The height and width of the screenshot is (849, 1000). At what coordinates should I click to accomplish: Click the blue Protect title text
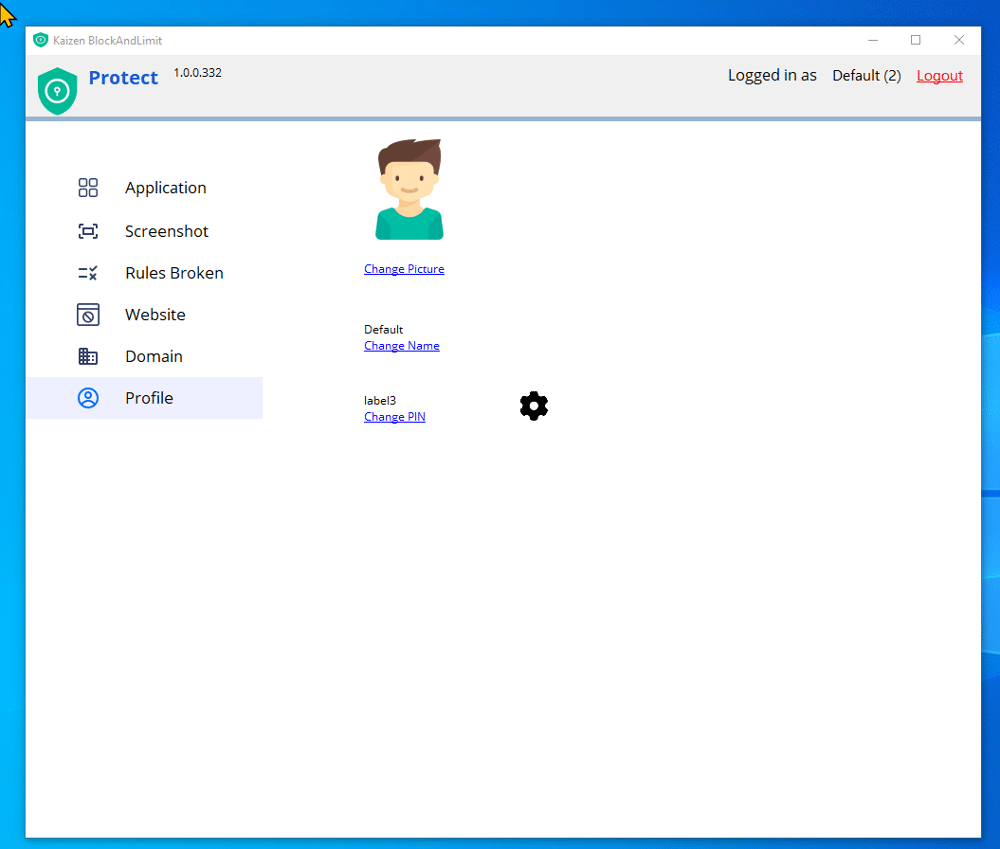[x=123, y=78]
